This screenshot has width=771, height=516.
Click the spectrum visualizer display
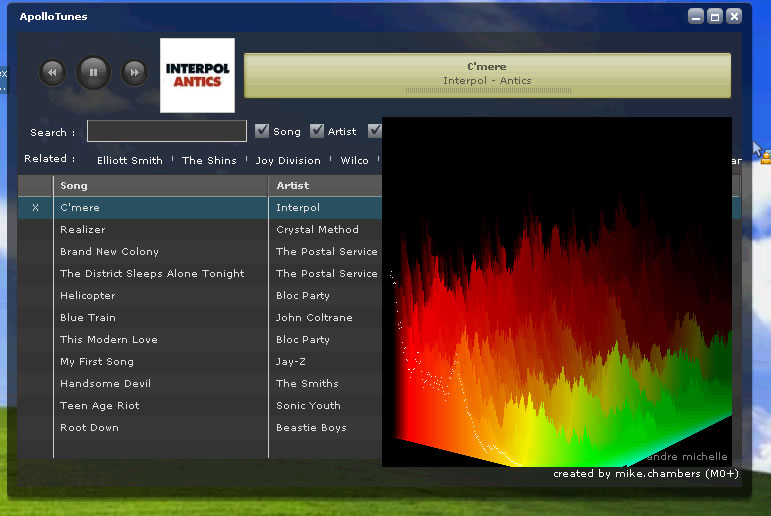[557, 292]
